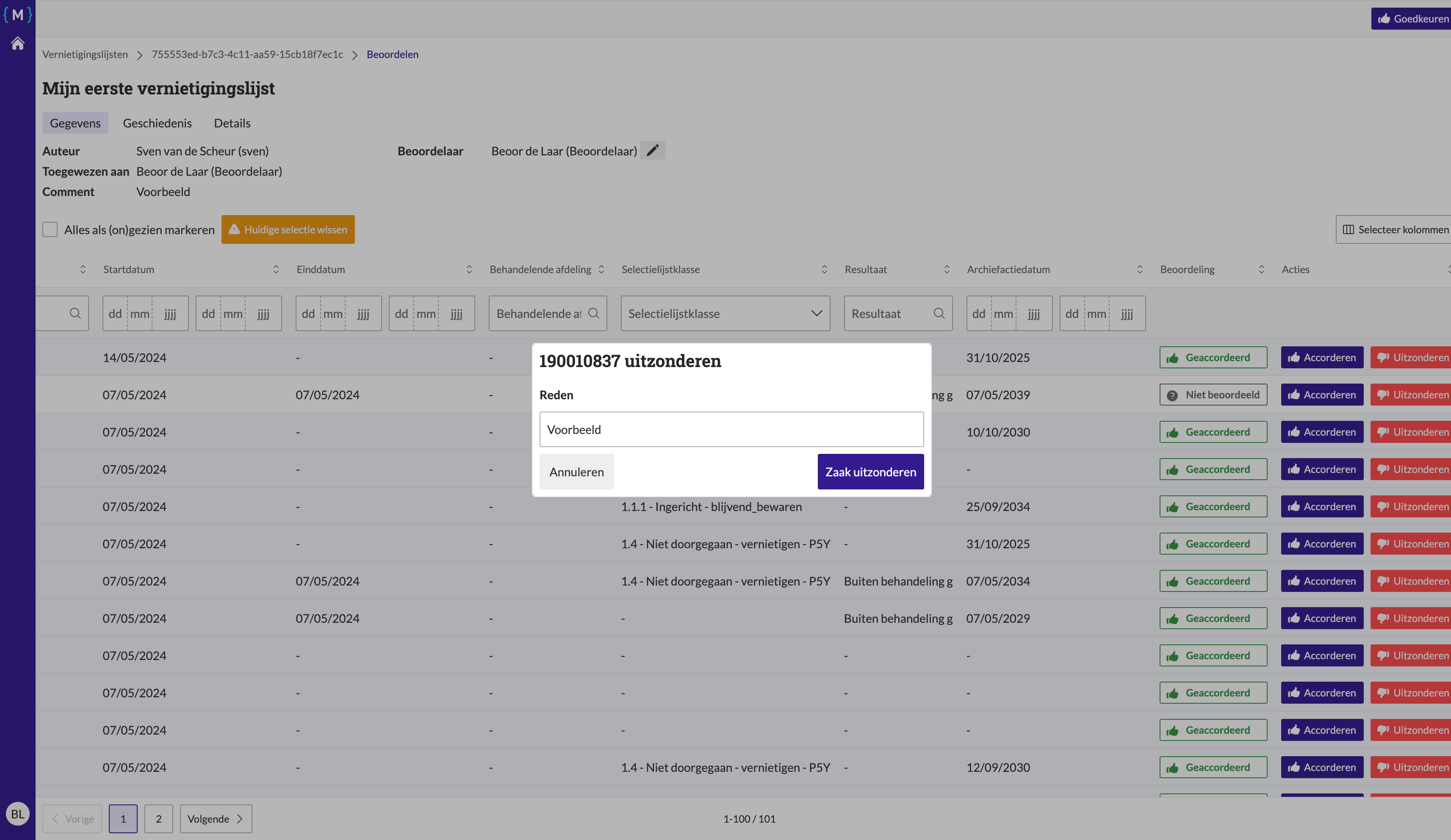Open the Selecteer kolommen column picker

point(1393,230)
